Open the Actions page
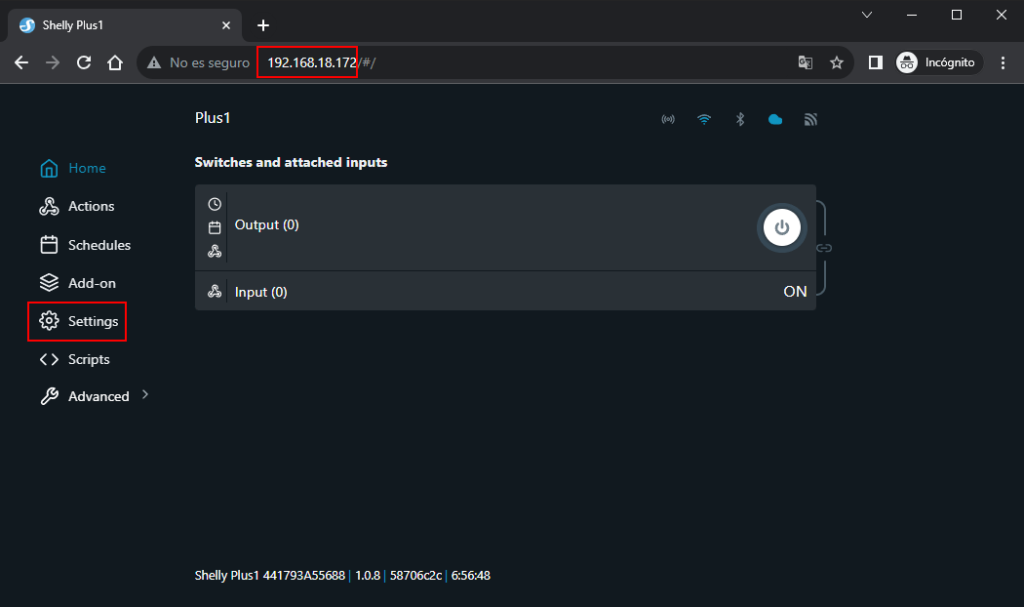This screenshot has height=607, width=1024. coord(90,206)
